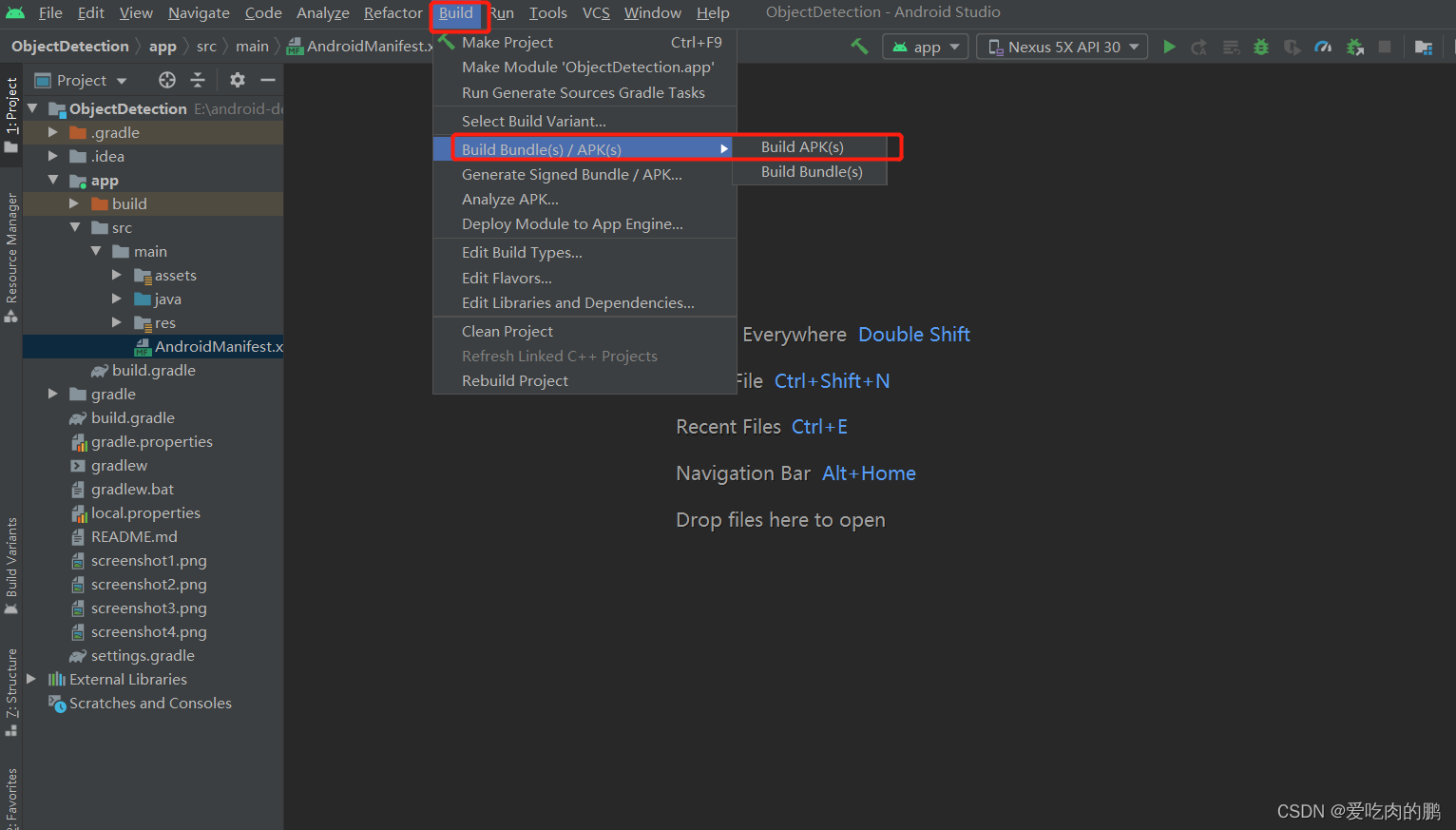Screen dimensions: 1456x830
Task: Select Edit Flavors... menu entry
Action: click(584, 278)
